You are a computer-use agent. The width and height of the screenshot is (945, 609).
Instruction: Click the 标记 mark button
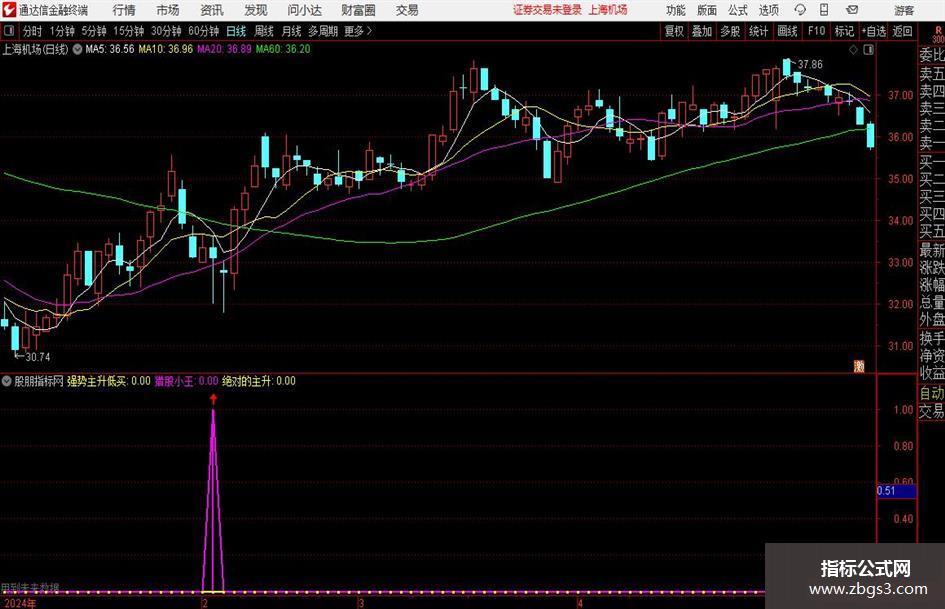pos(844,31)
